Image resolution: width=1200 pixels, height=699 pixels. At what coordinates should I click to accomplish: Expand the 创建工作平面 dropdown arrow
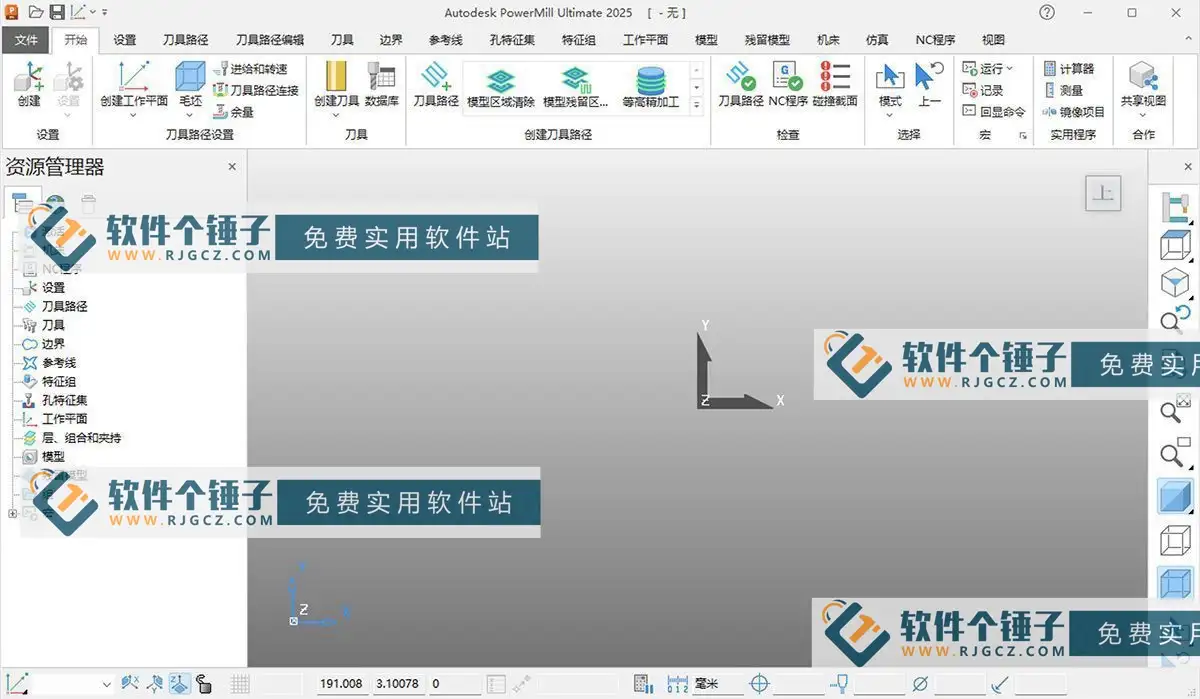(134, 114)
